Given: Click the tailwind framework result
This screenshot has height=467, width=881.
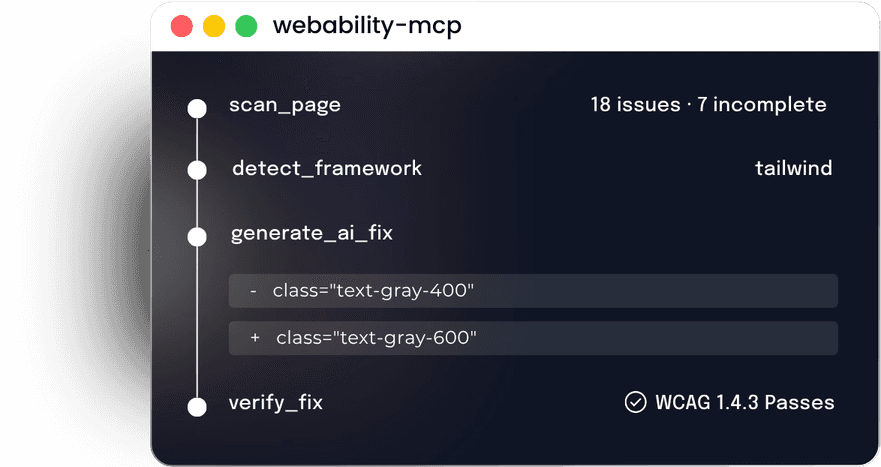Looking at the screenshot, I should (x=793, y=168).
